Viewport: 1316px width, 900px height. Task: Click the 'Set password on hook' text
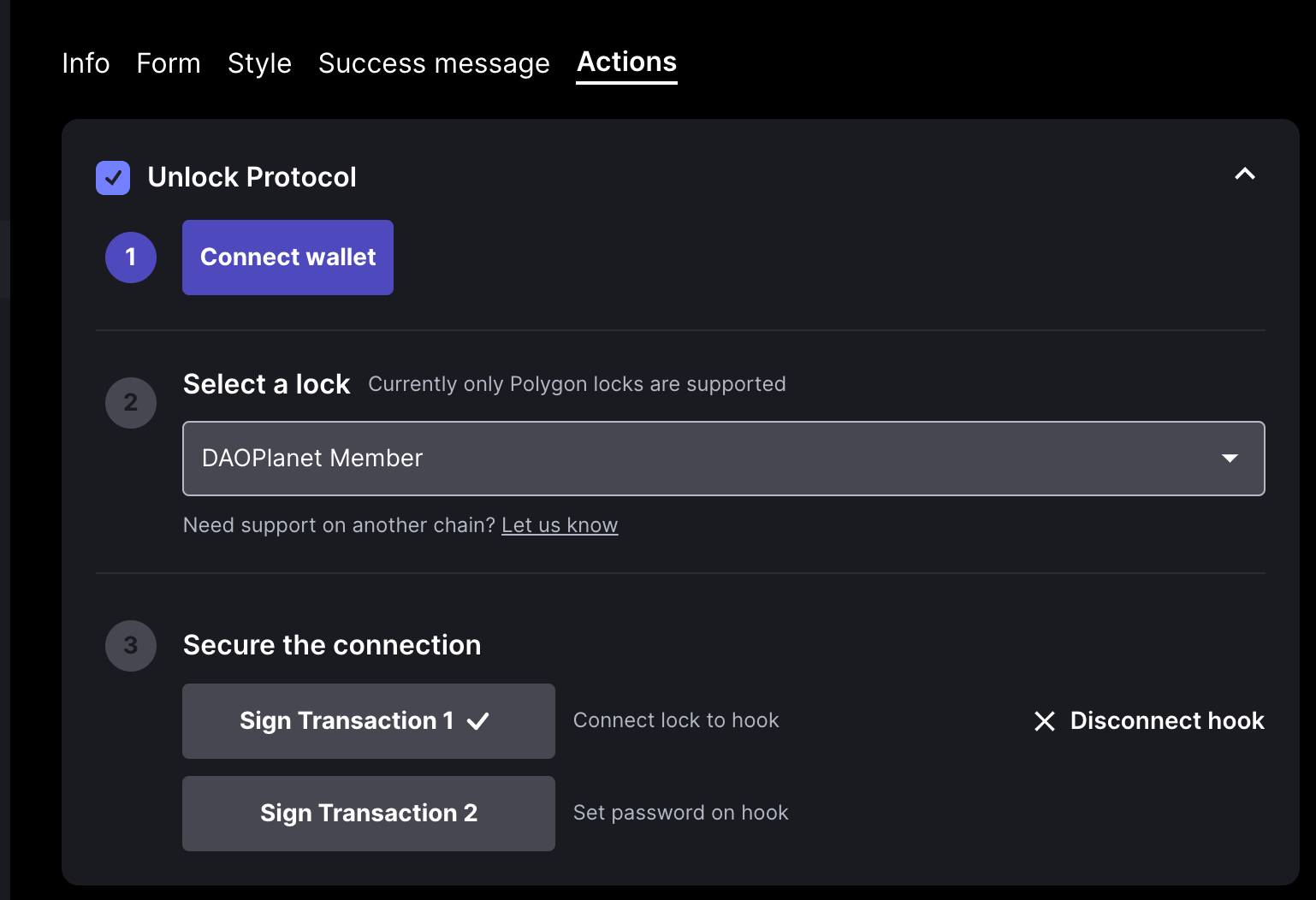tap(680, 813)
